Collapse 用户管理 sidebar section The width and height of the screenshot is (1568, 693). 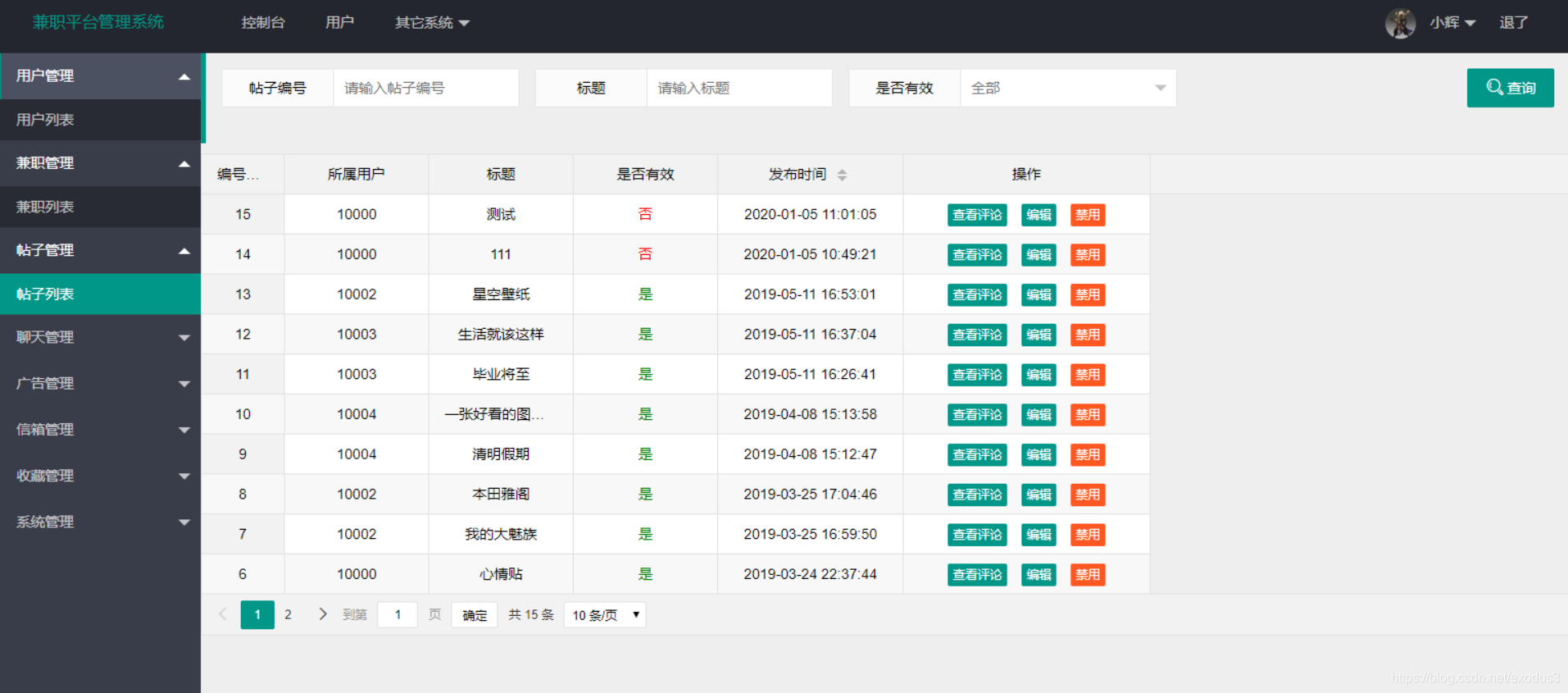(100, 75)
